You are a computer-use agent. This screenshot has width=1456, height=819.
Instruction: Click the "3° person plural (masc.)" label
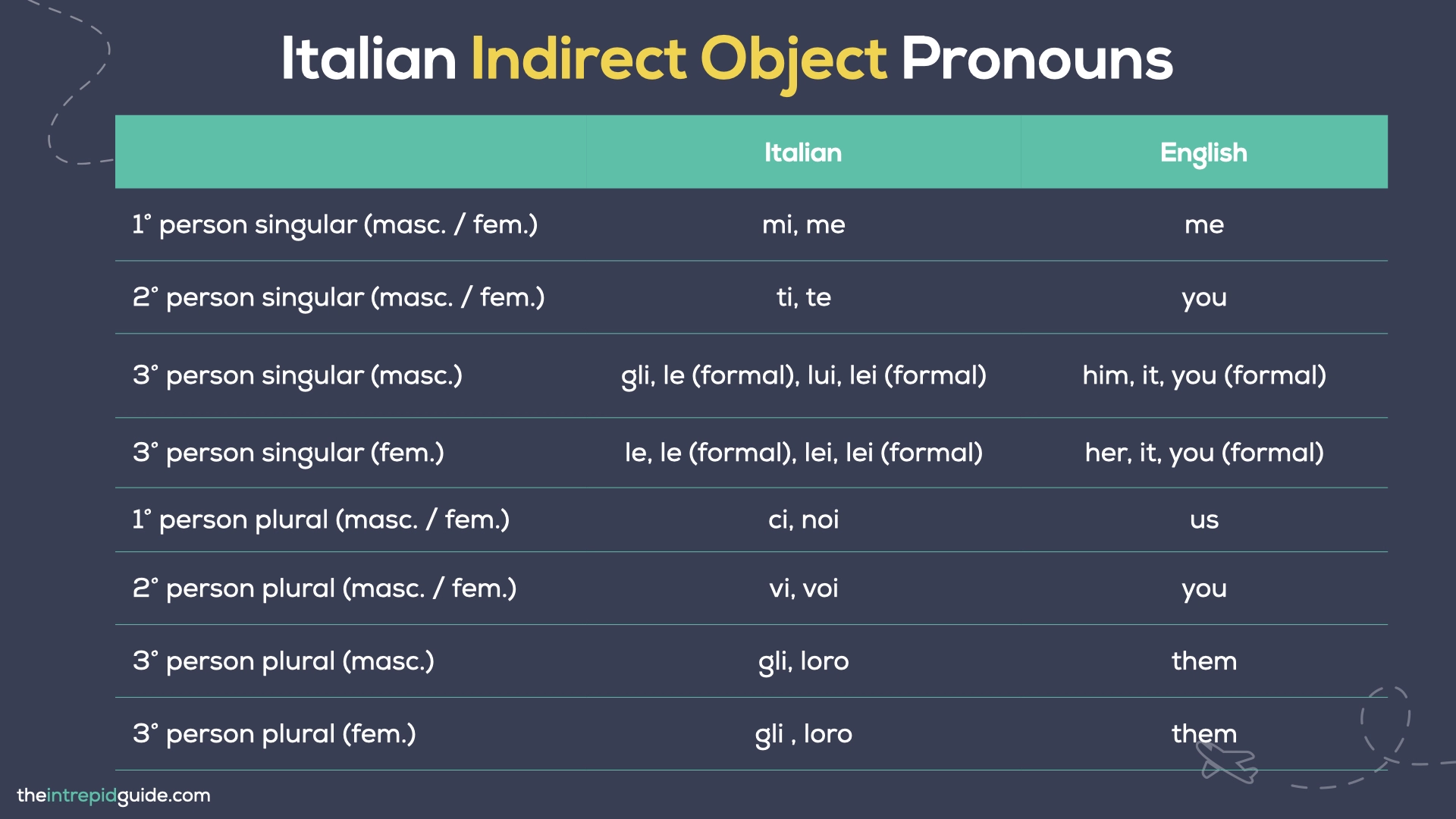coord(284,661)
